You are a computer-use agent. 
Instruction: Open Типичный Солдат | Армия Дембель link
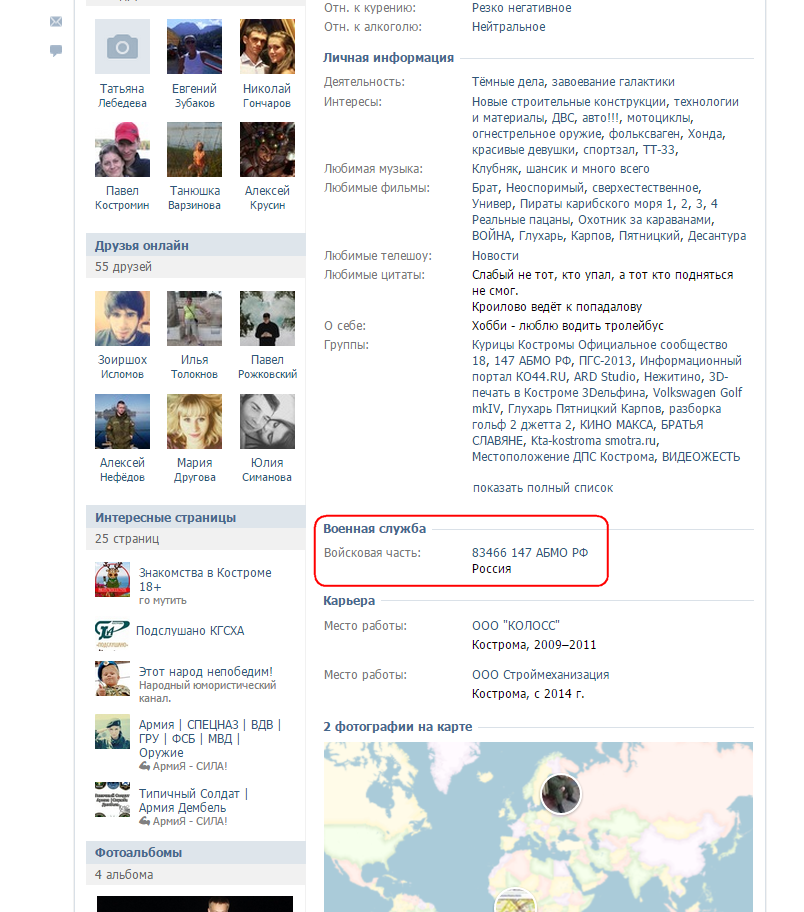[x=193, y=801]
